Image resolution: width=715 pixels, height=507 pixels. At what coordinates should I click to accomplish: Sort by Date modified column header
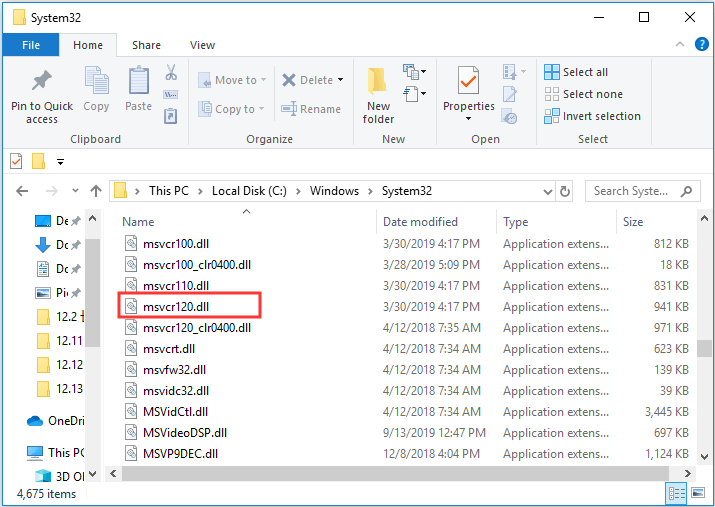420,222
